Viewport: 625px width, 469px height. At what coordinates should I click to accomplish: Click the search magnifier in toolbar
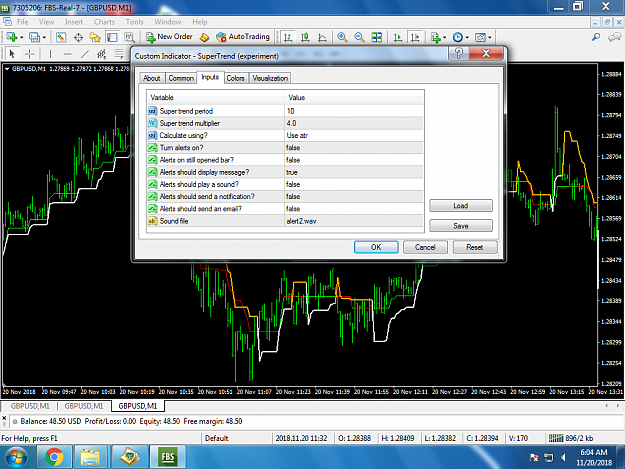[x=596, y=37]
